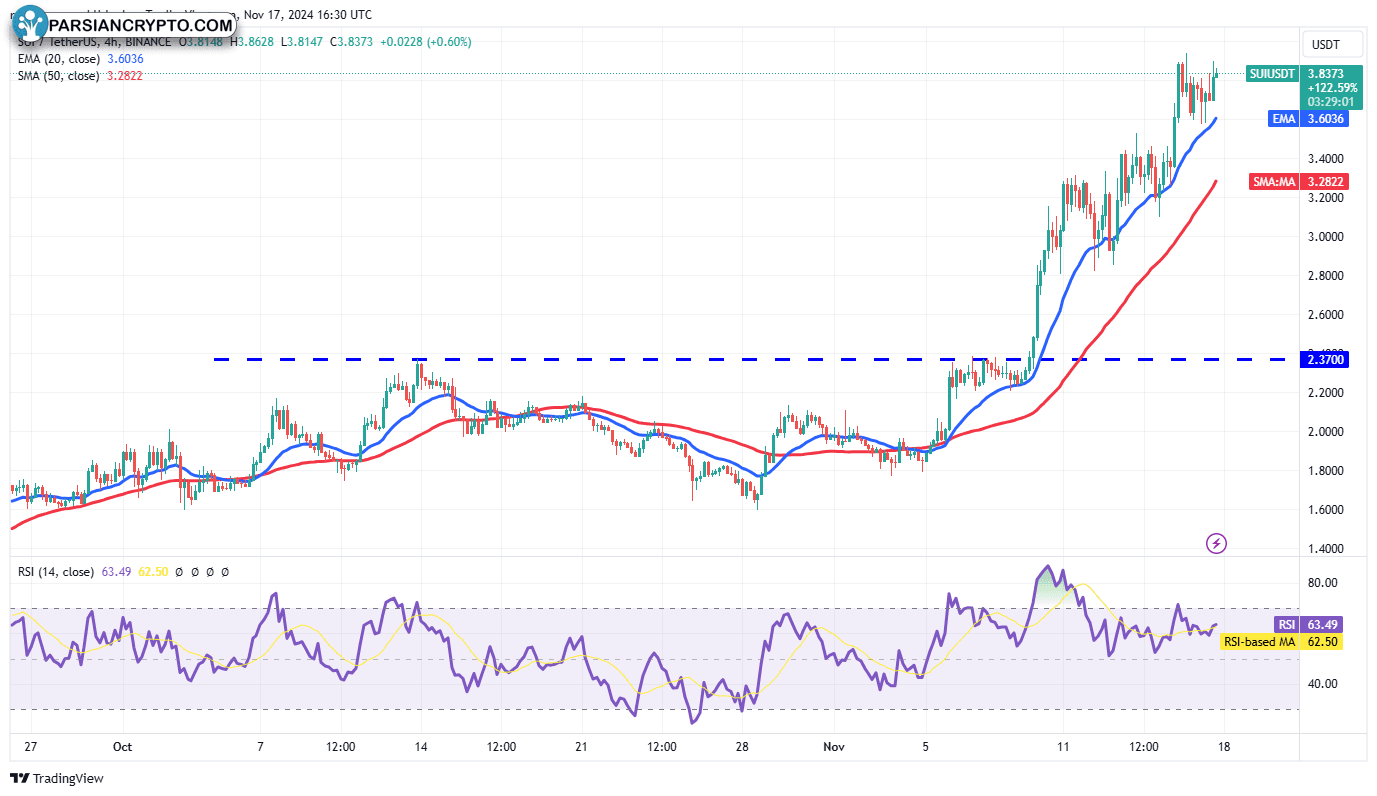This screenshot has width=1377, height=796.
Task: Select the SMA (50, close) legend entry
Action: click(59, 76)
